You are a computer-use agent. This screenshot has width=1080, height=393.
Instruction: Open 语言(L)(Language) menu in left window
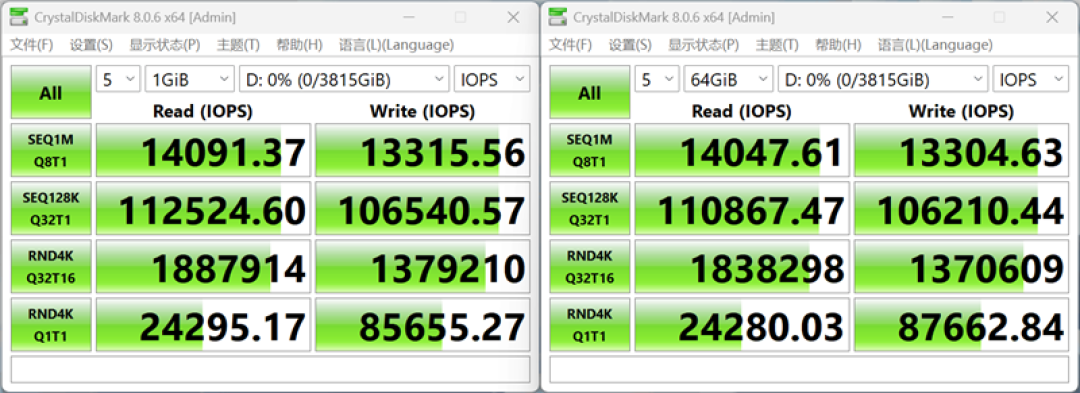(396, 45)
